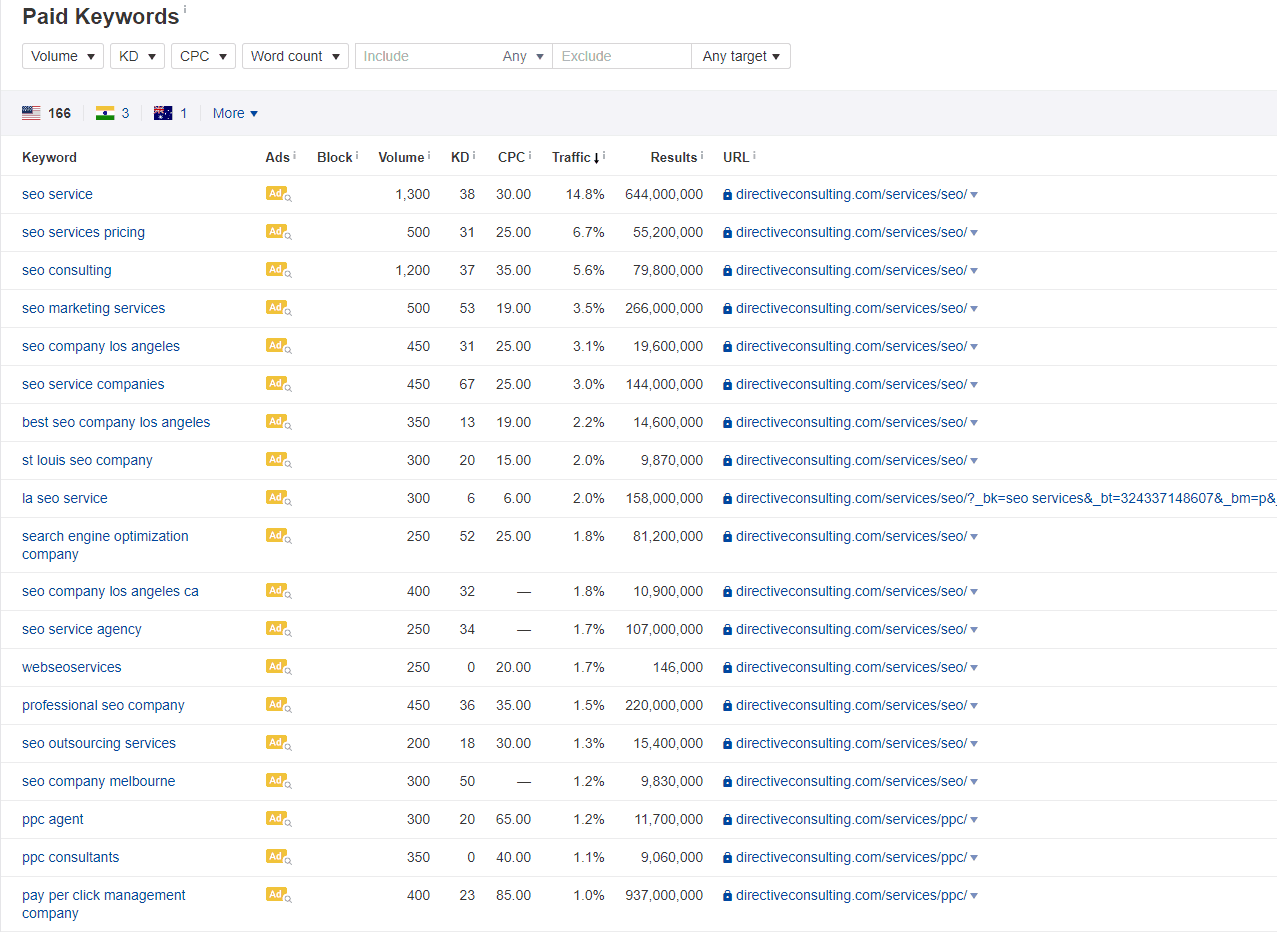This screenshot has width=1277, height=932.
Task: Click the info icon beside "Paid Keywords" title
Action: (x=186, y=10)
